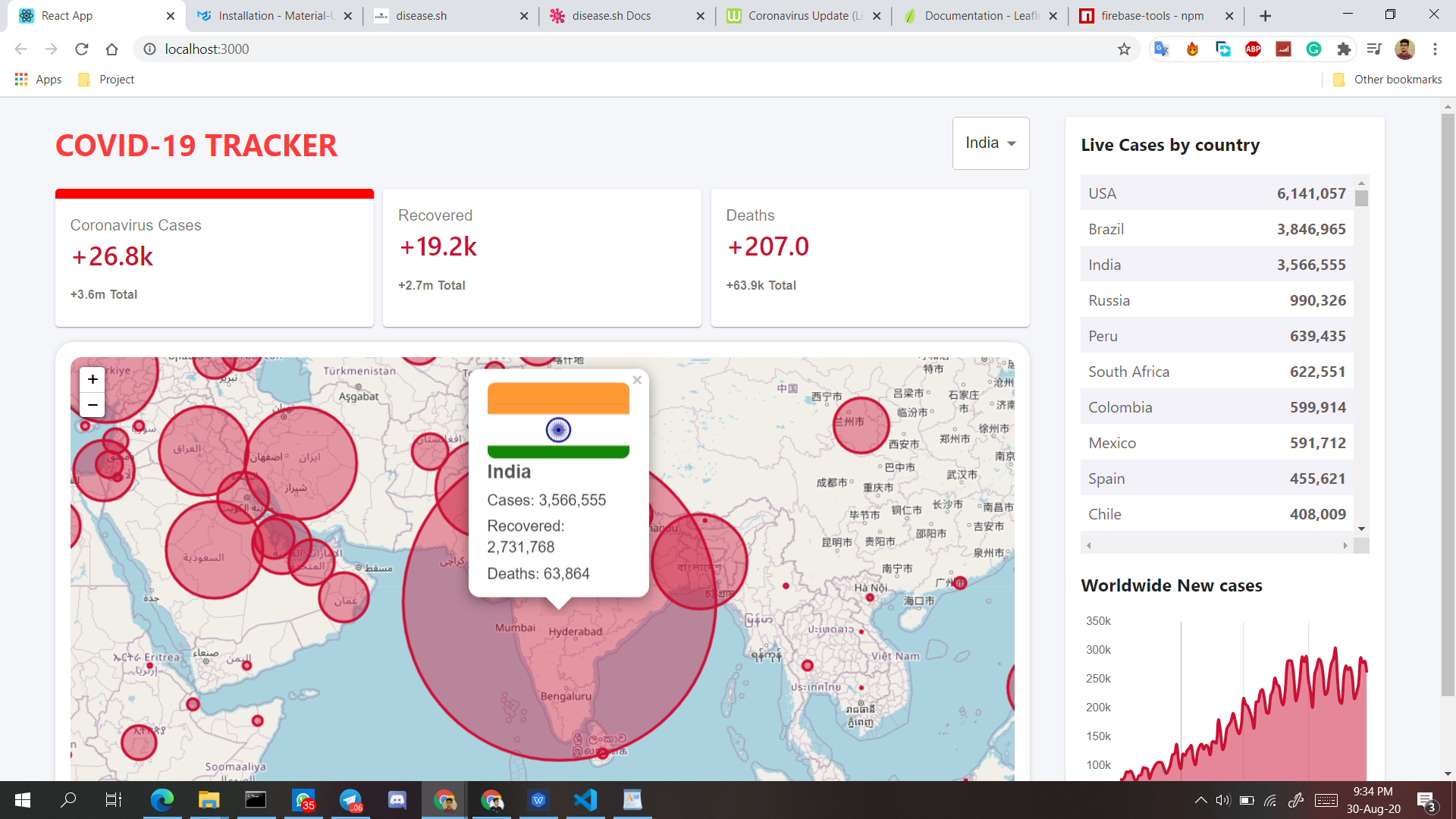This screenshot has width=1456, height=819.
Task: Open Windows taskbar search
Action: coord(68,800)
